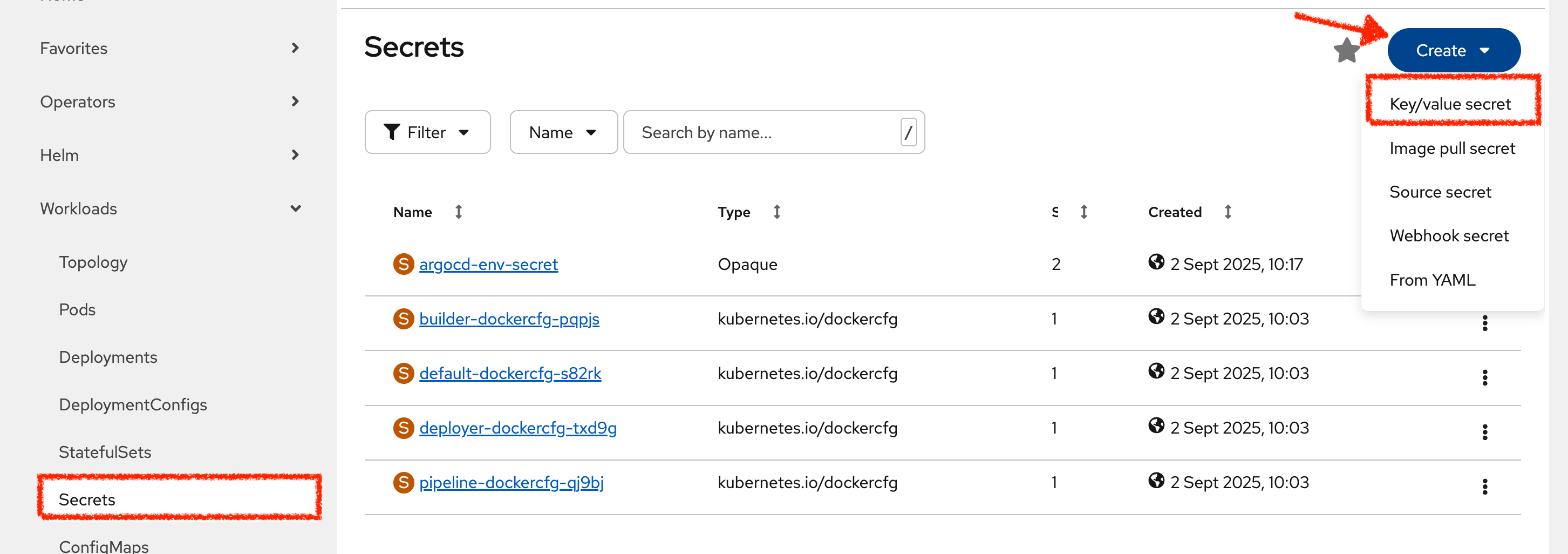Choose From YAML in the Create menu
Screen dimensions: 1568x554
[x=1432, y=279]
